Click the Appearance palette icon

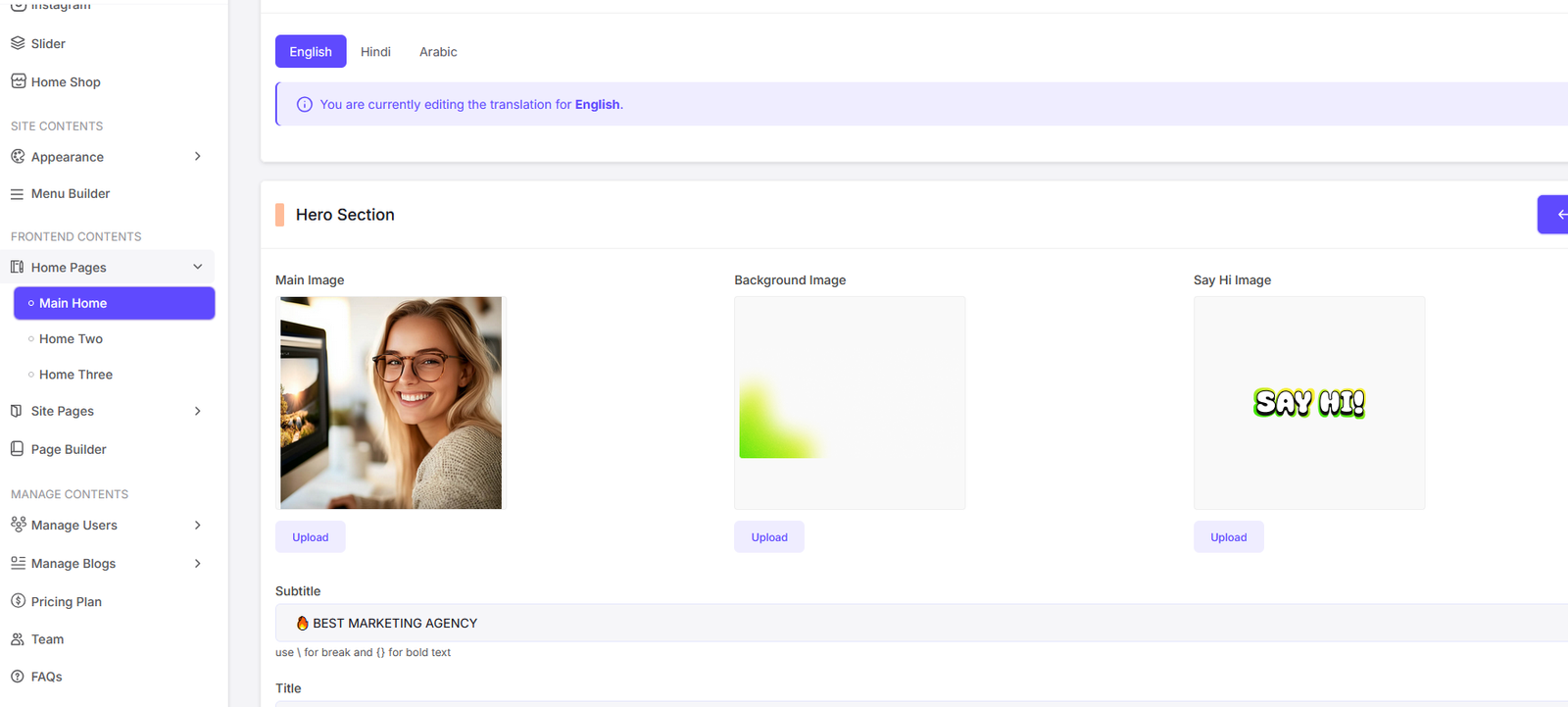point(18,157)
